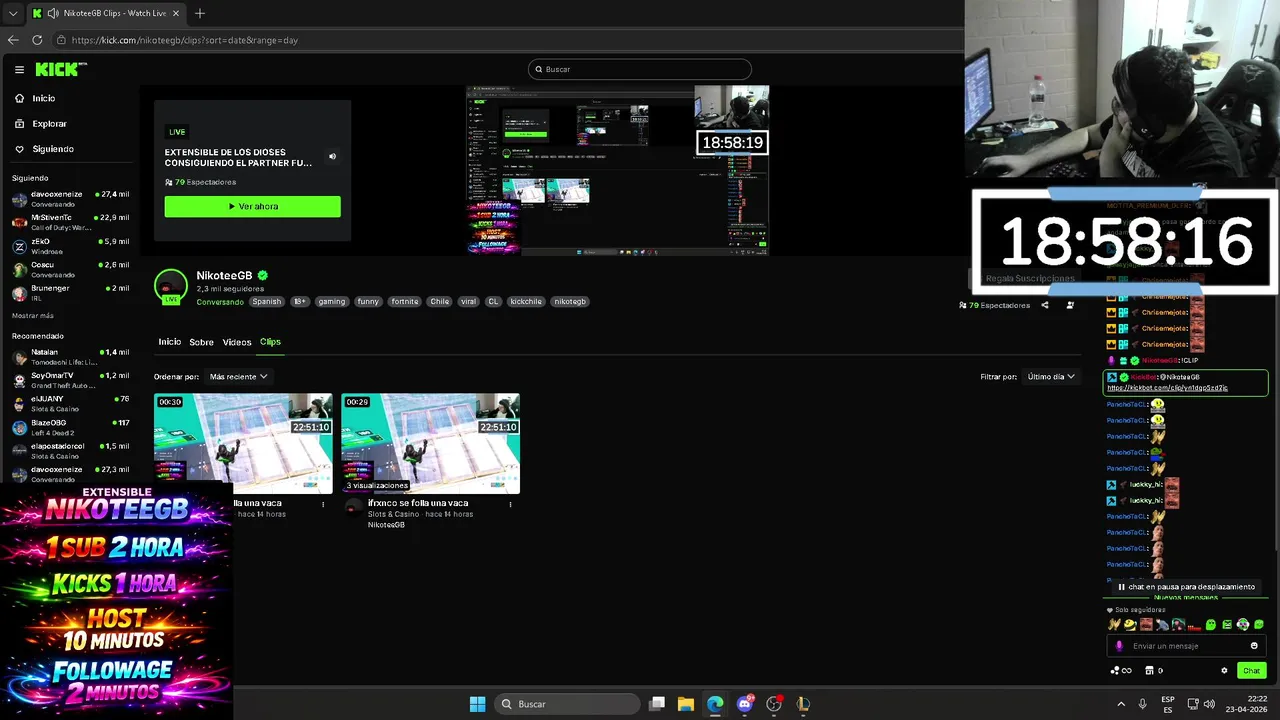This screenshot has width=1280, height=720.
Task: Click the green Chat send button
Action: tap(1251, 671)
